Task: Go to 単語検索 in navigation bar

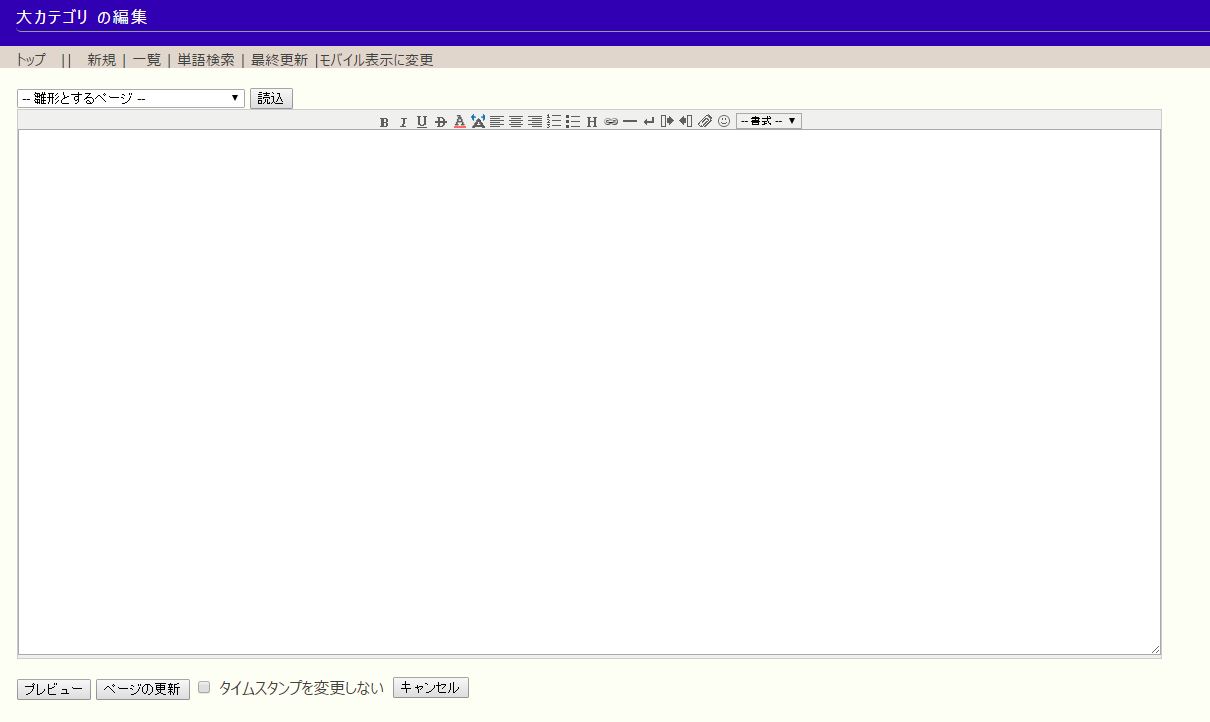Action: 206,60
